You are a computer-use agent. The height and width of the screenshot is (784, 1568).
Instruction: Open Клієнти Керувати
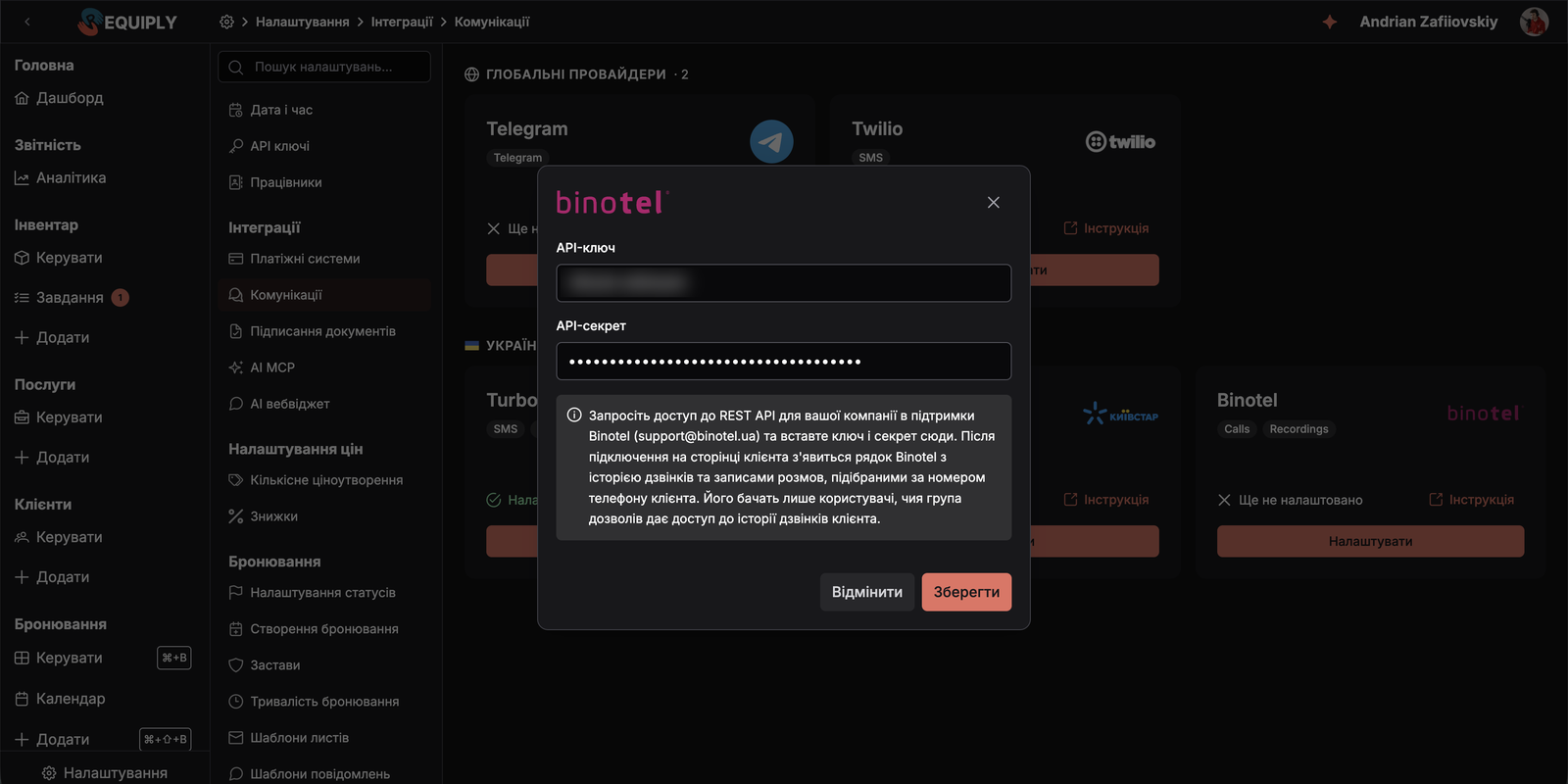point(58,537)
